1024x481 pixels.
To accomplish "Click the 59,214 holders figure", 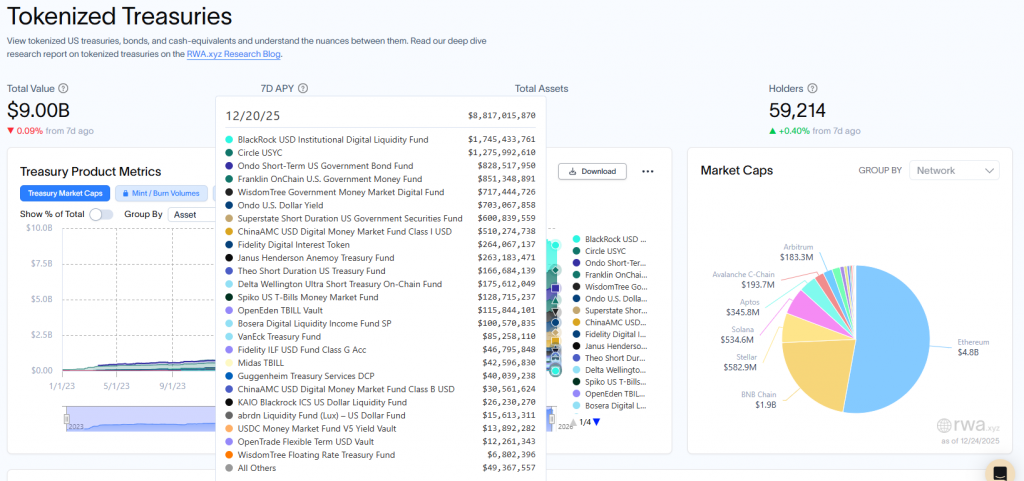I will tap(797, 110).
